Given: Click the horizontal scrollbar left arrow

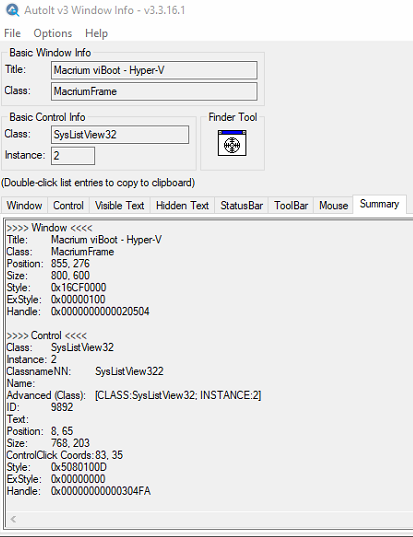Looking at the screenshot, I should tap(13, 519).
